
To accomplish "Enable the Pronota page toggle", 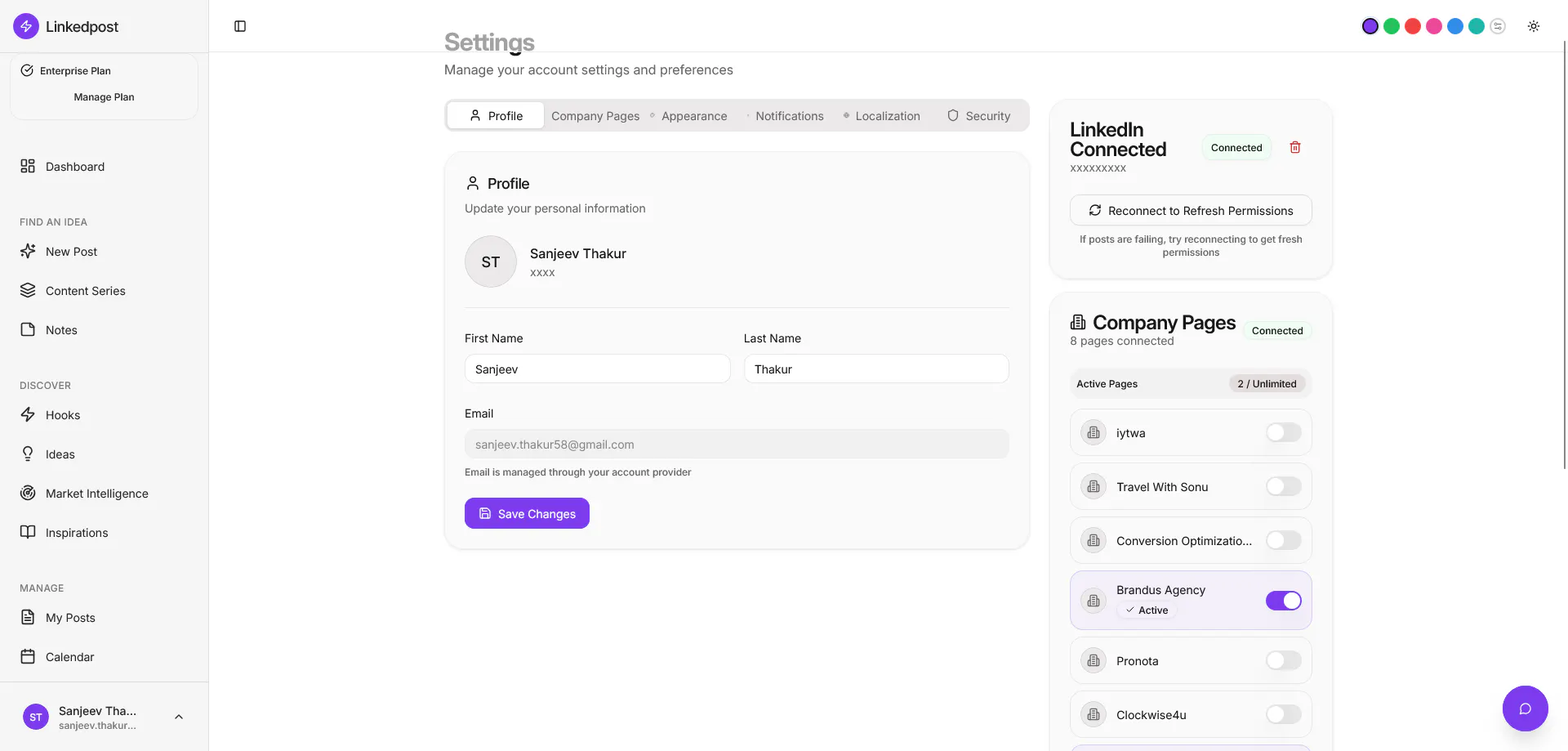I will click(1284, 660).
